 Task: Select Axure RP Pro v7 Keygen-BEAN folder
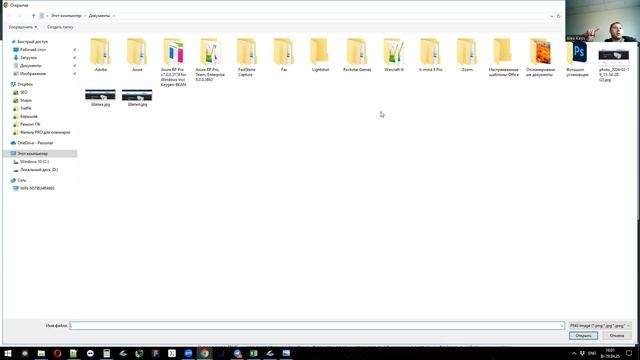tap(173, 62)
